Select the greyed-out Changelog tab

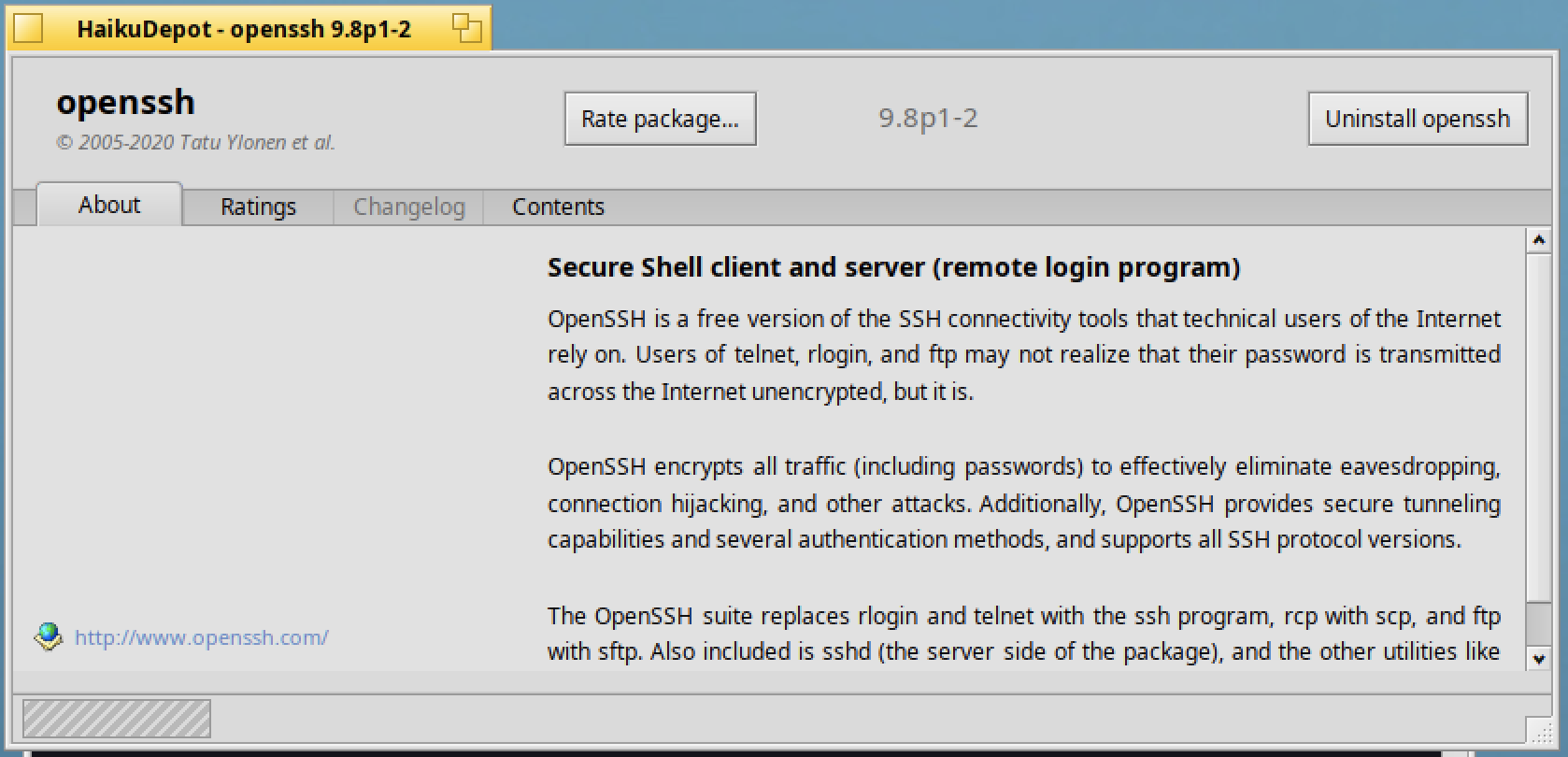[x=408, y=207]
